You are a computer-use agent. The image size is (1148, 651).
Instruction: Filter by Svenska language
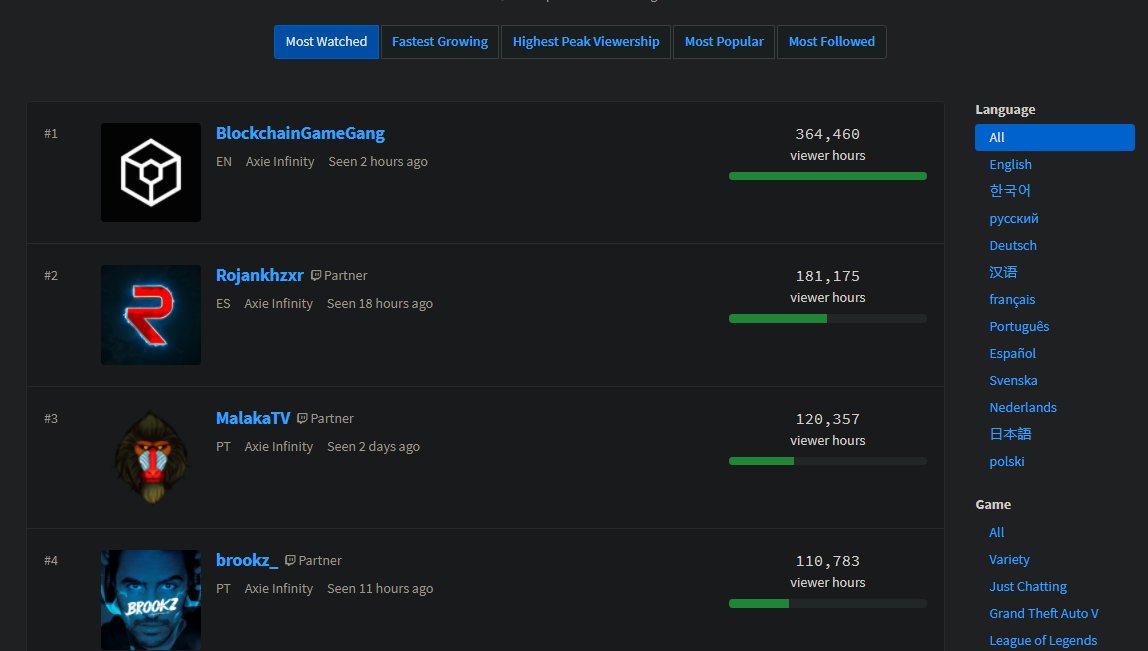point(1013,381)
